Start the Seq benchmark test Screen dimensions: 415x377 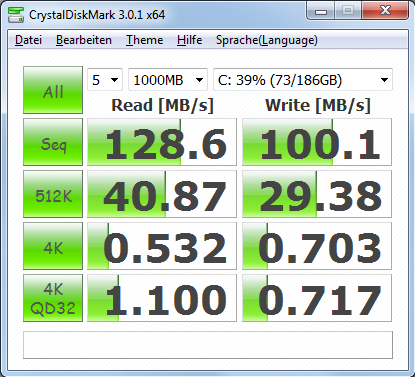(53, 142)
